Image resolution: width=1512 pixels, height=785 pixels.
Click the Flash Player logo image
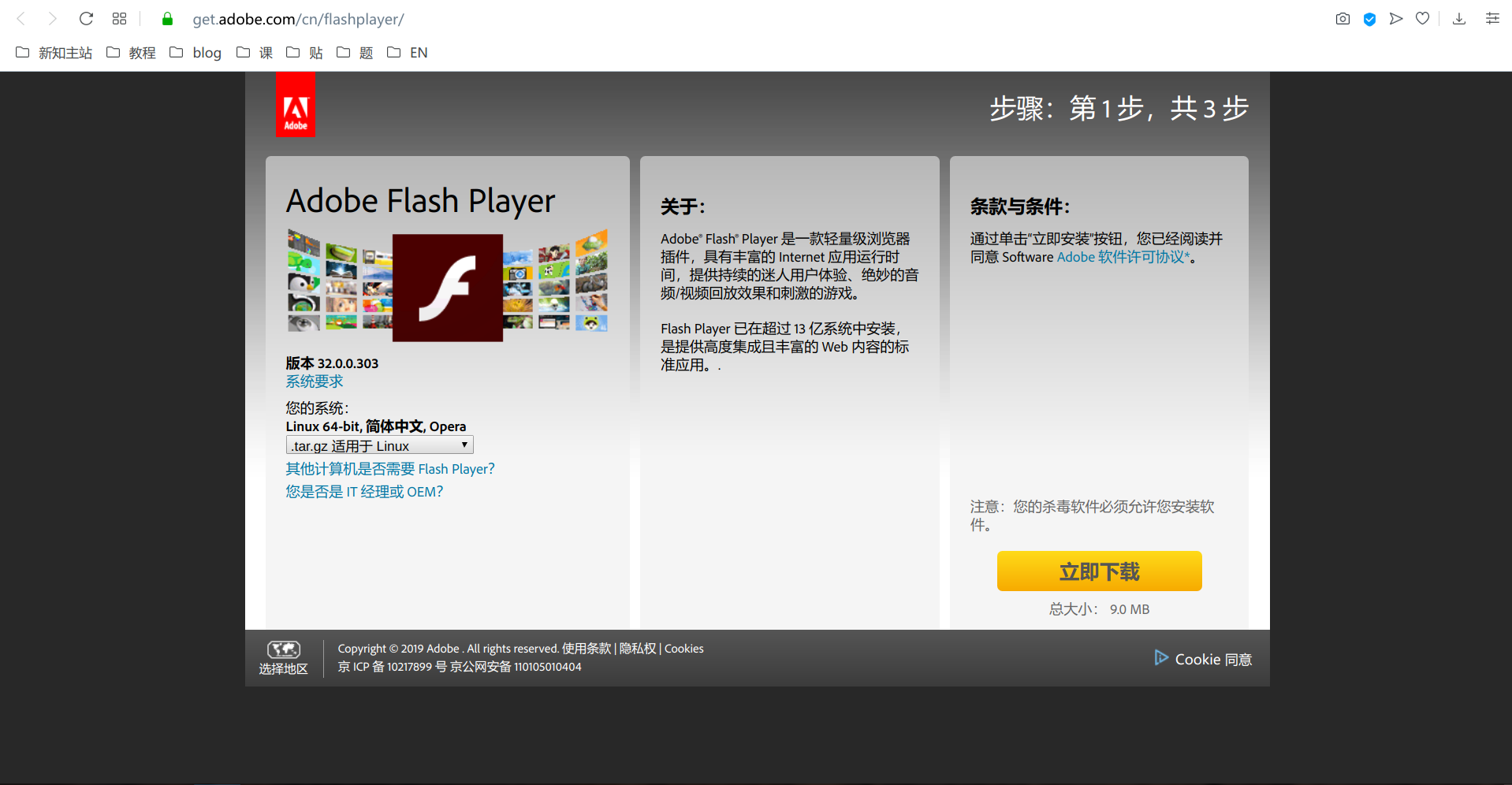[x=448, y=288]
